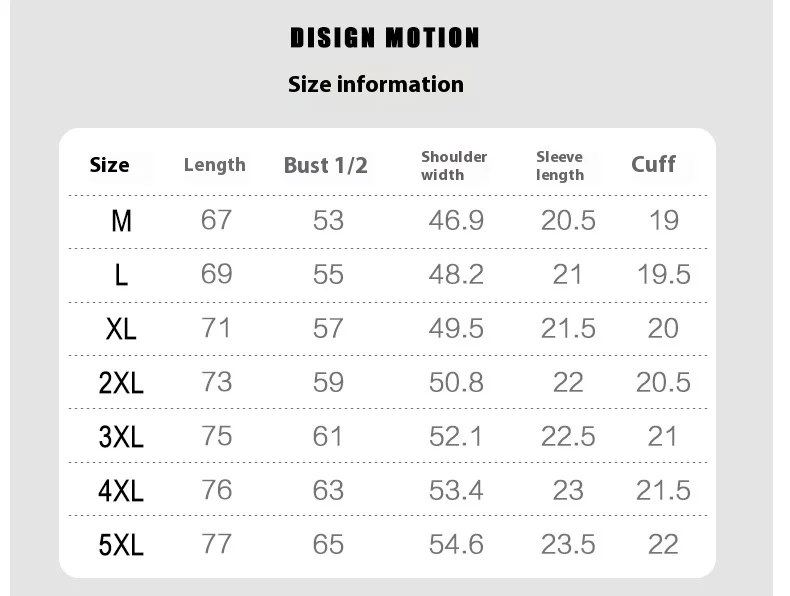
Task: Click the 4XL size row label
Action: pos(121,491)
